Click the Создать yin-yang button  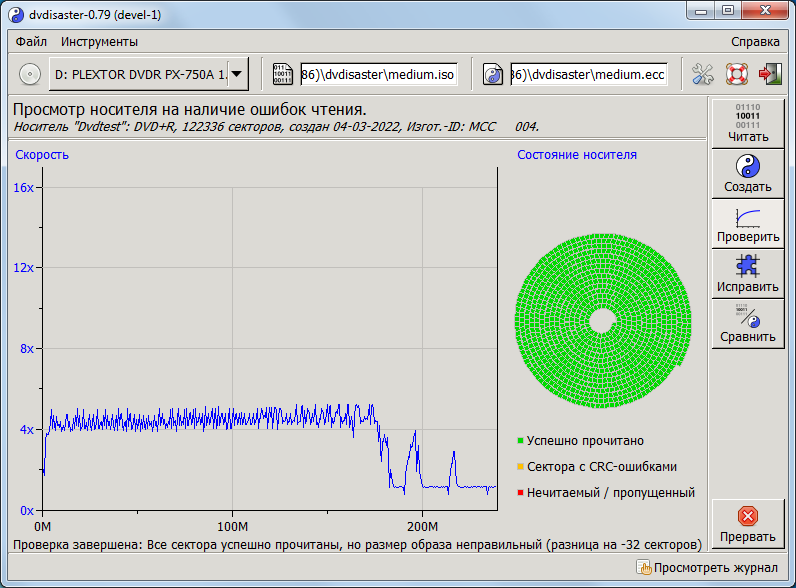tap(748, 173)
